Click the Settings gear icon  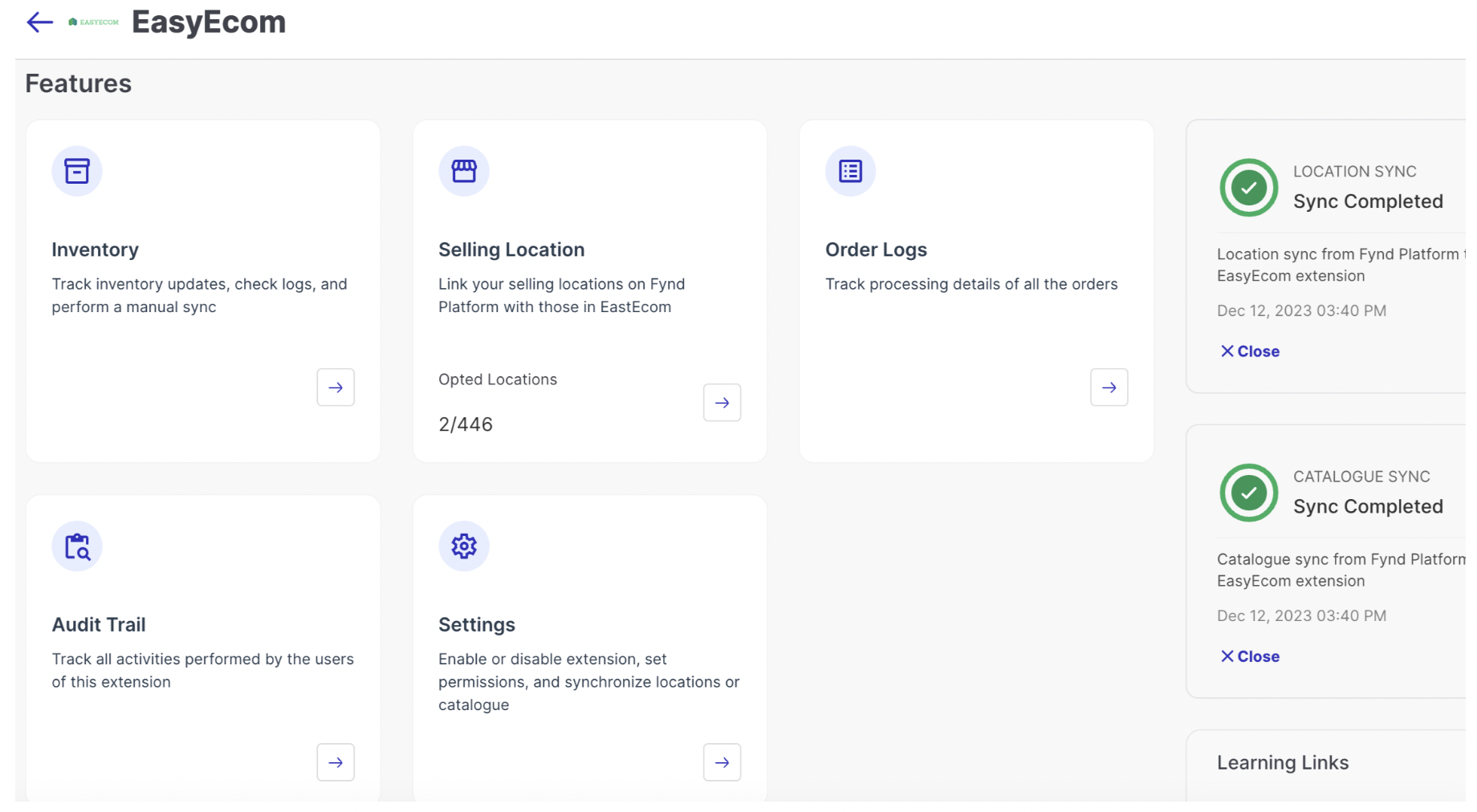coord(464,546)
